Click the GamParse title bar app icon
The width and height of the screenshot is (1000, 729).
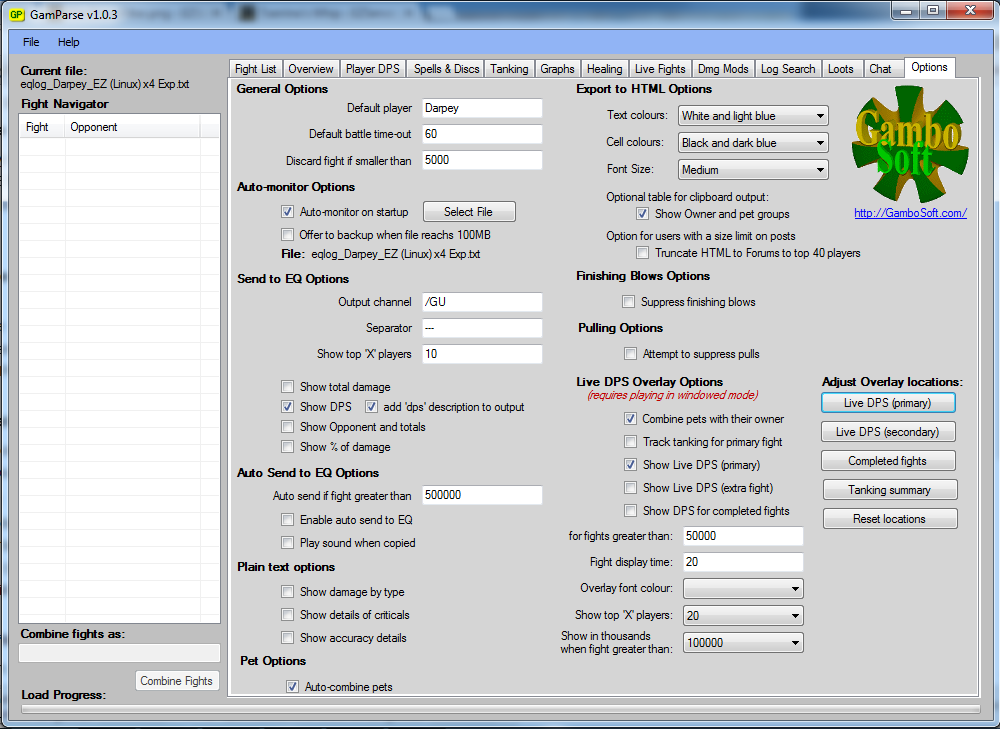coord(17,14)
